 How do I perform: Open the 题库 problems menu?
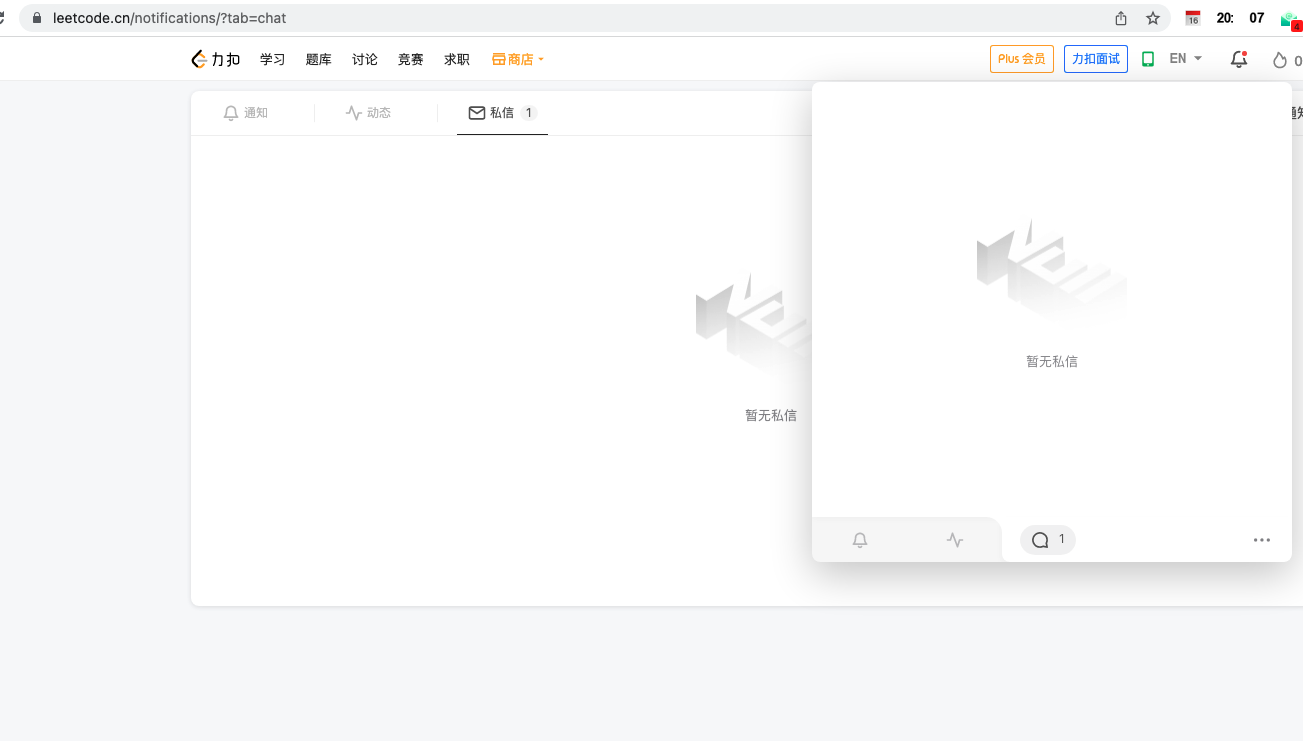318,59
